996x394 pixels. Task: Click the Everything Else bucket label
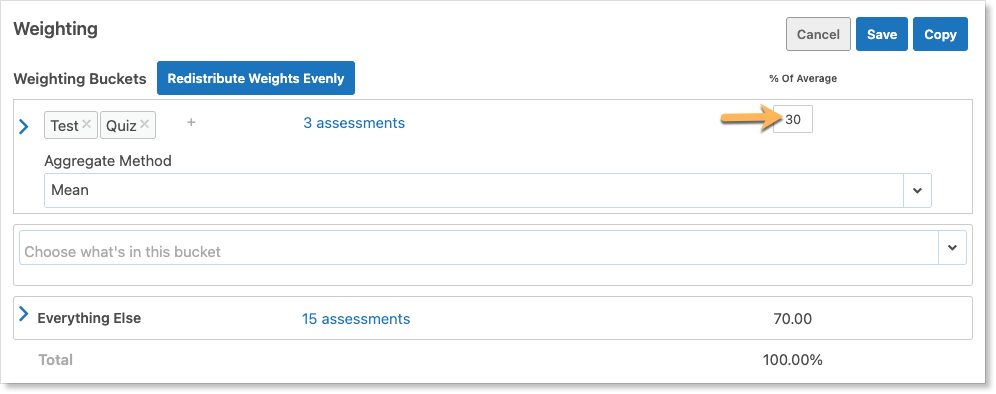click(89, 318)
